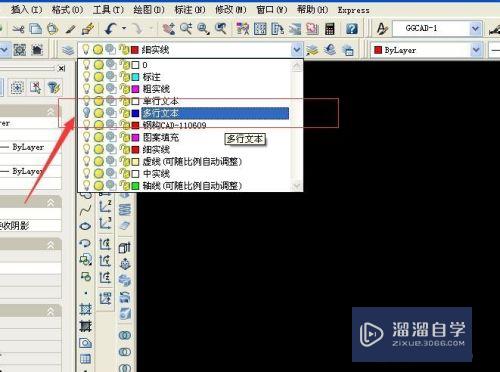Collapse the layer dropdown using its arrow
Viewport: 500px width, 372px height.
click(x=296, y=50)
